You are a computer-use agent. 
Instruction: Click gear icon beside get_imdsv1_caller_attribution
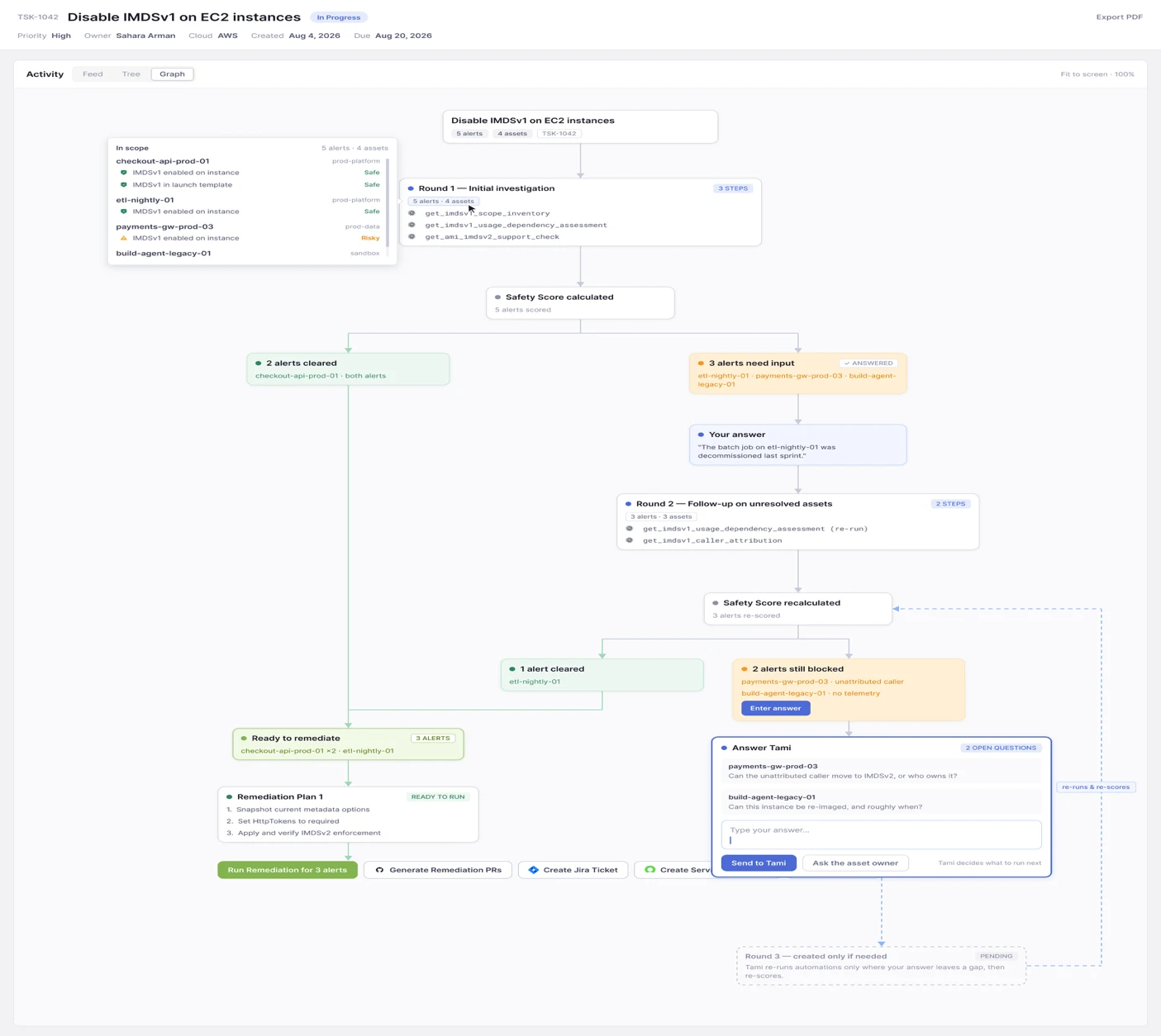click(630, 540)
